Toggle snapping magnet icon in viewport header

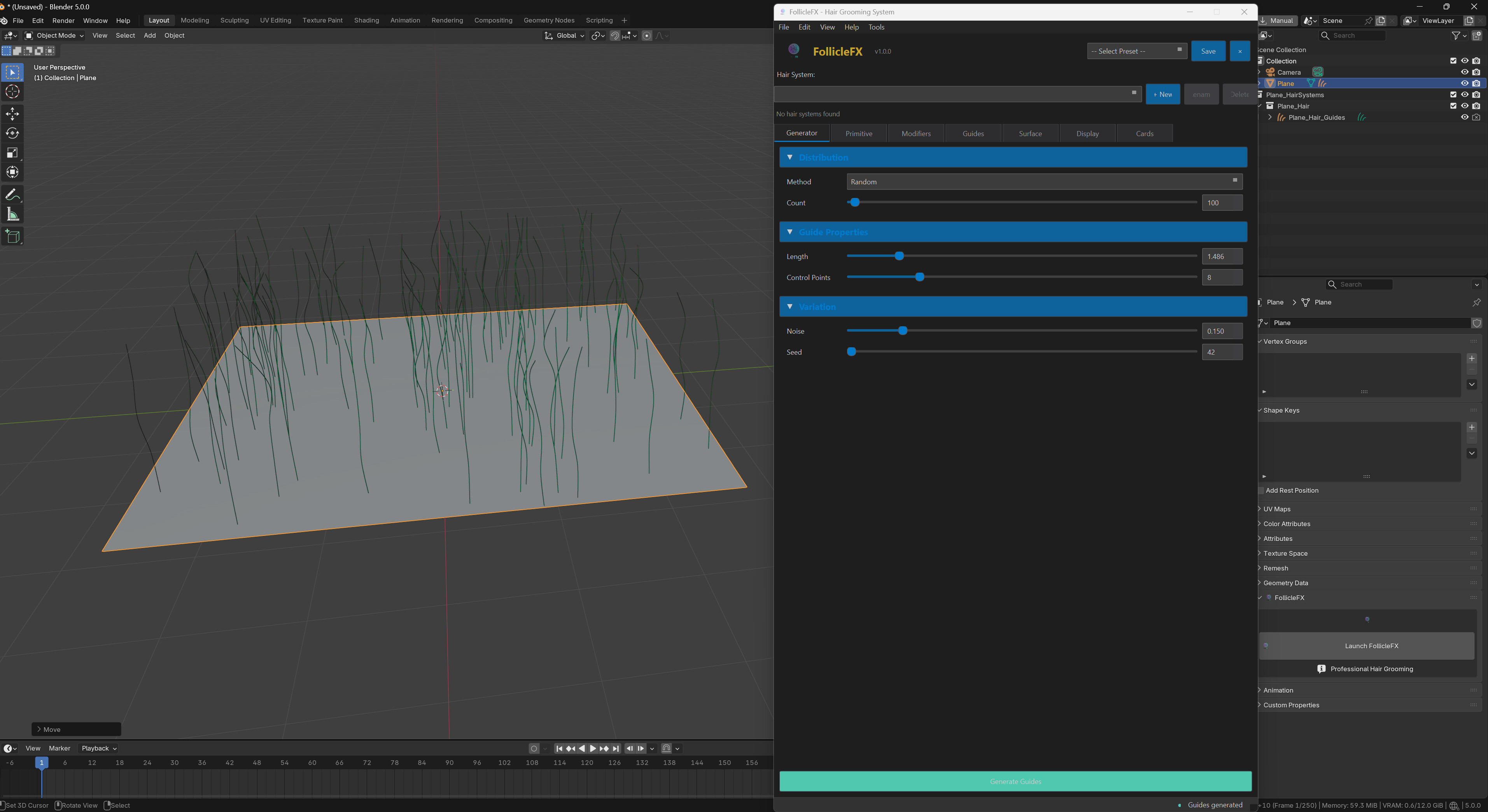(614, 36)
